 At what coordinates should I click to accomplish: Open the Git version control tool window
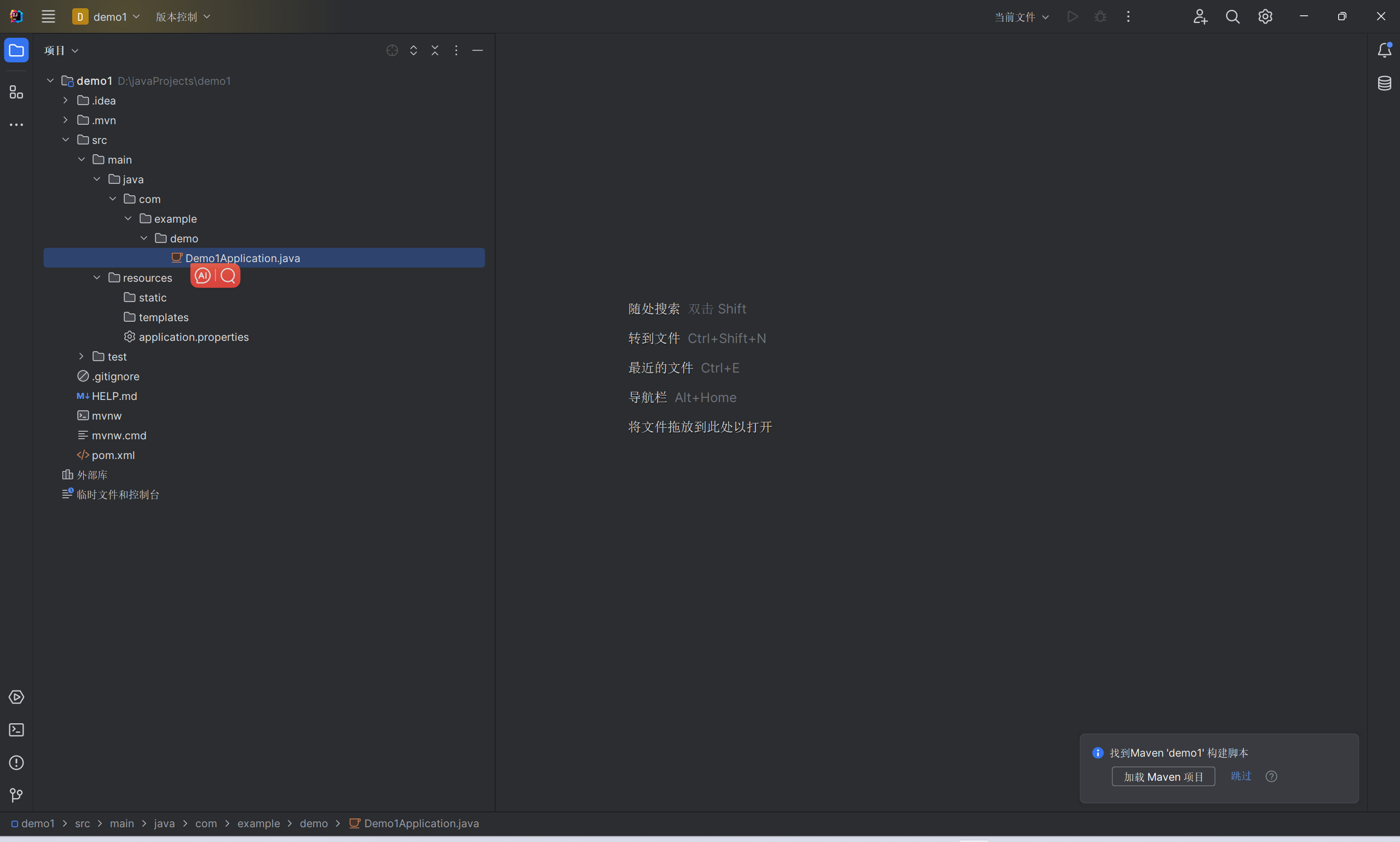[x=16, y=795]
